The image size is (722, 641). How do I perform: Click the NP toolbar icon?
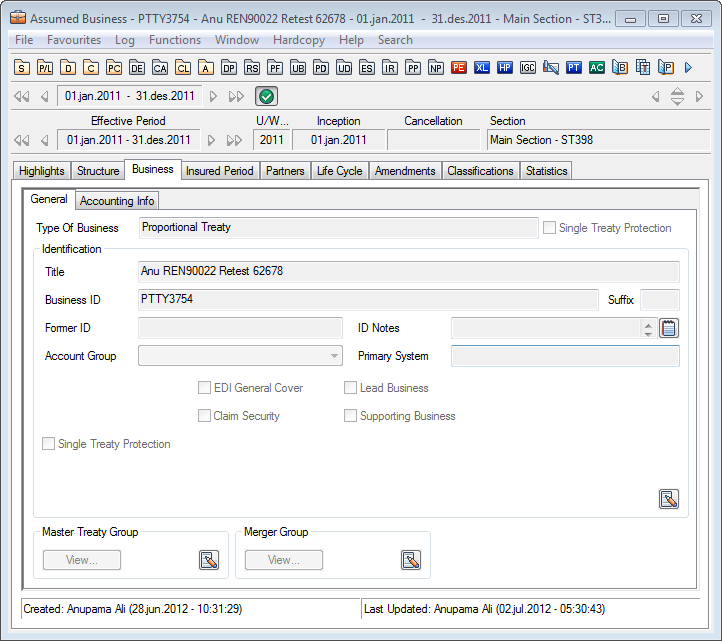point(436,68)
